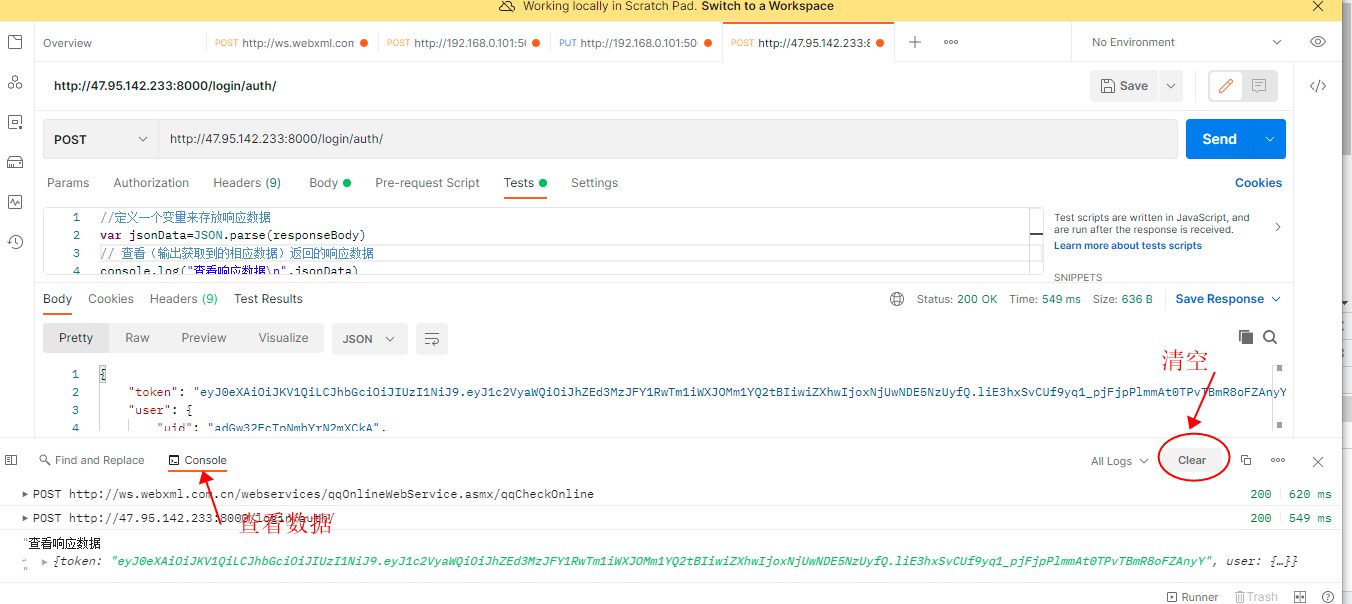
Task: Toggle two-pane layout icon in status bar
Action: [1301, 597]
